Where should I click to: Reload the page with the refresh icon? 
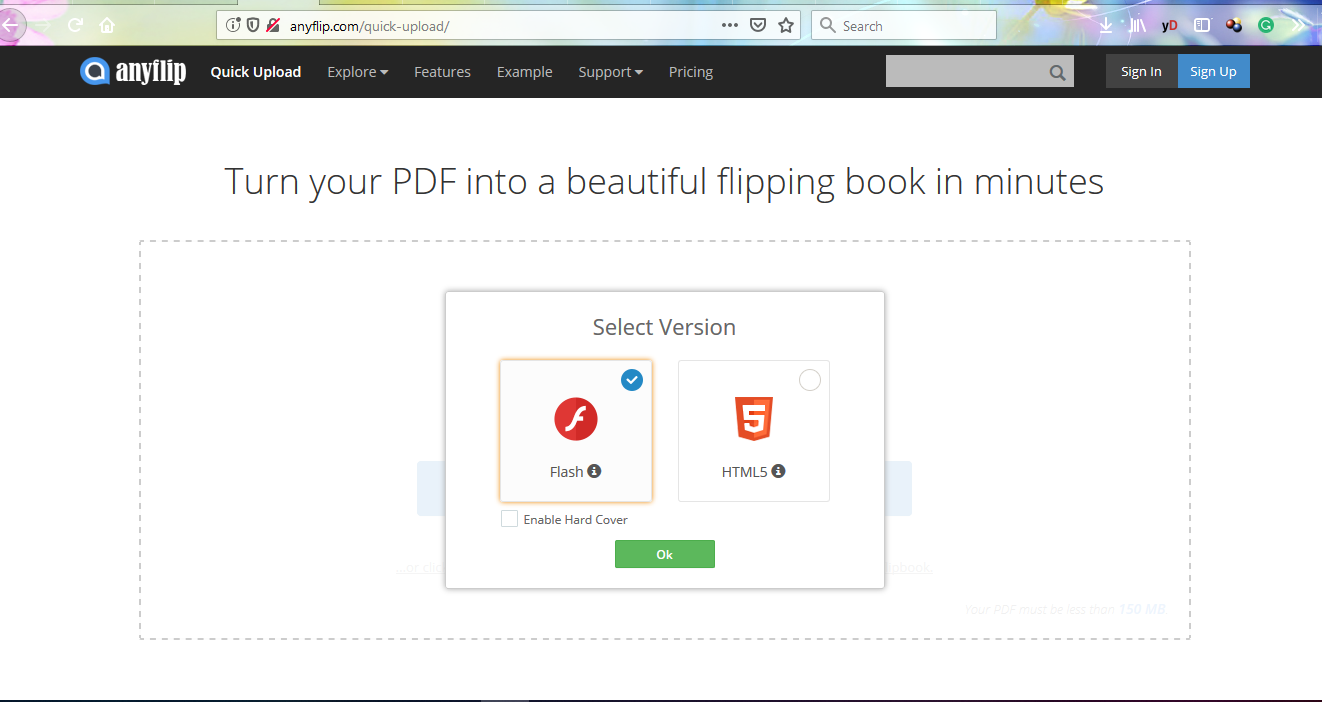(x=75, y=25)
